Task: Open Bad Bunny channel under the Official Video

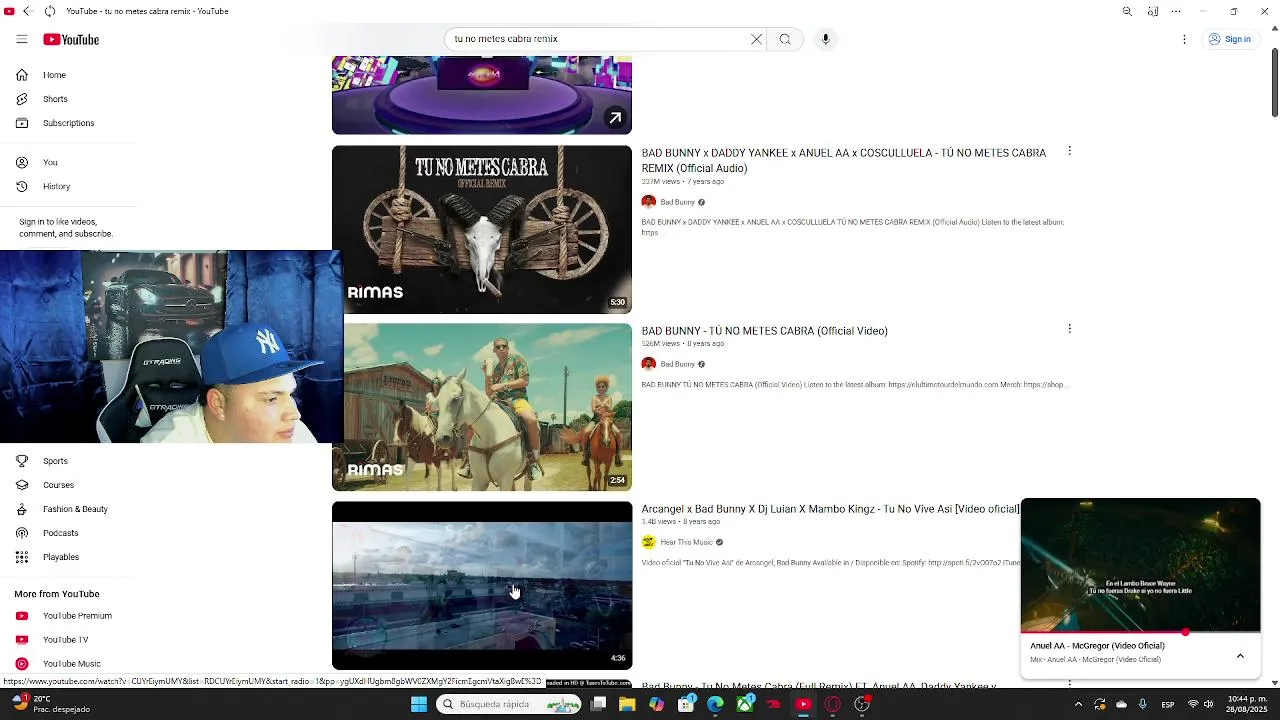Action: [677, 364]
